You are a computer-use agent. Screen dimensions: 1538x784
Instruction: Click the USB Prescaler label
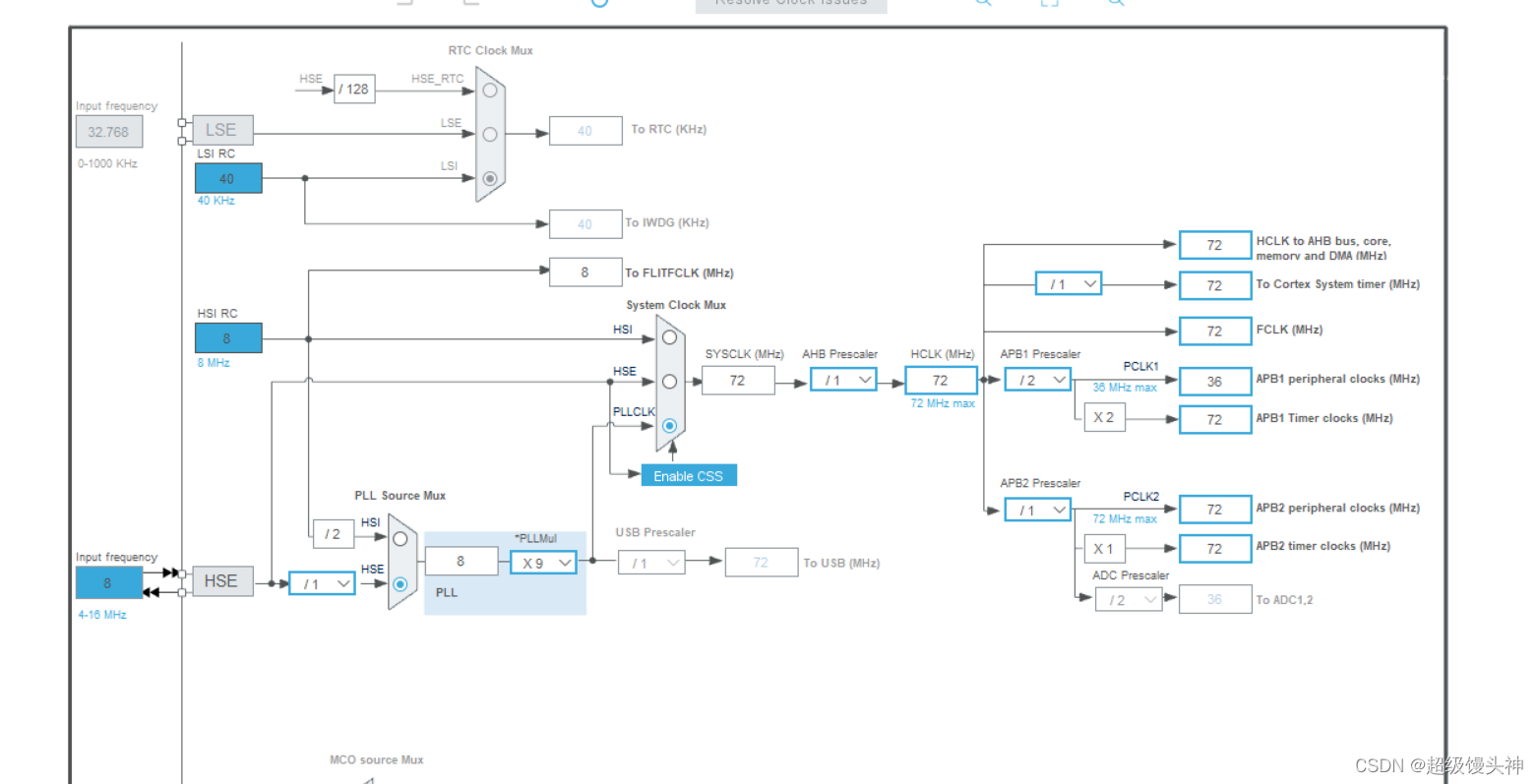[x=655, y=532]
